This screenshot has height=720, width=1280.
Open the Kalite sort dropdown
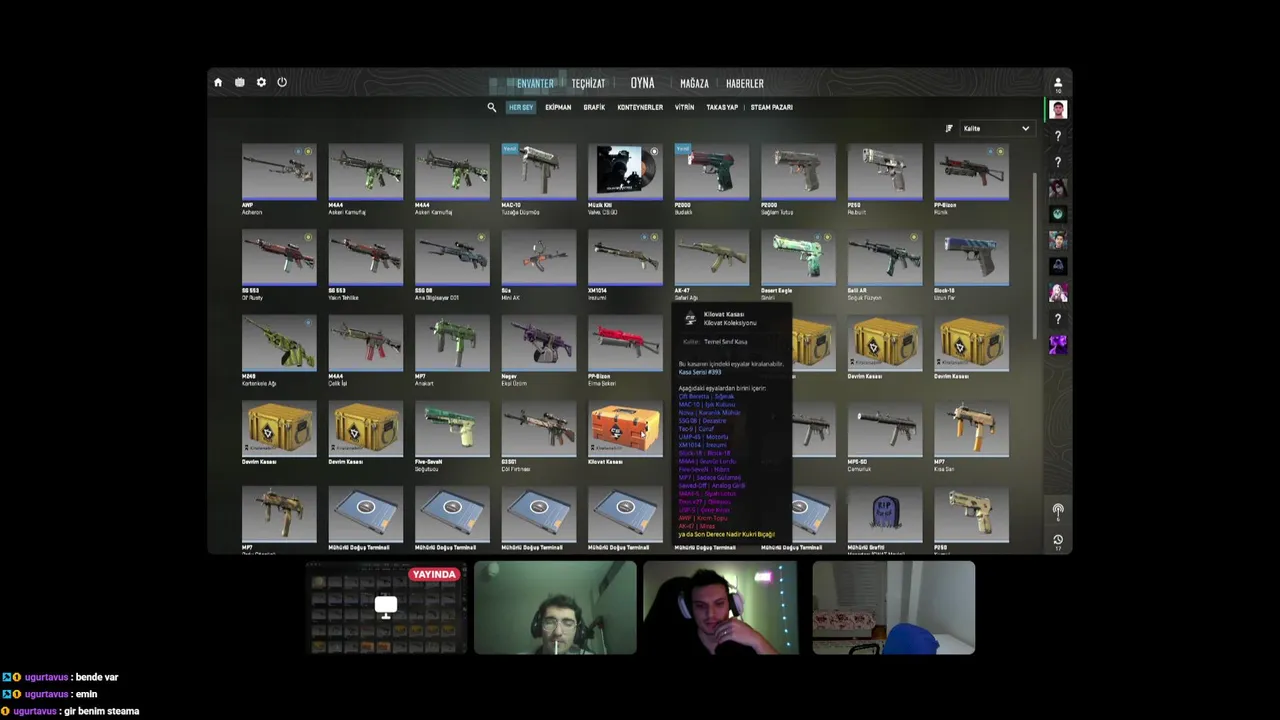[995, 128]
